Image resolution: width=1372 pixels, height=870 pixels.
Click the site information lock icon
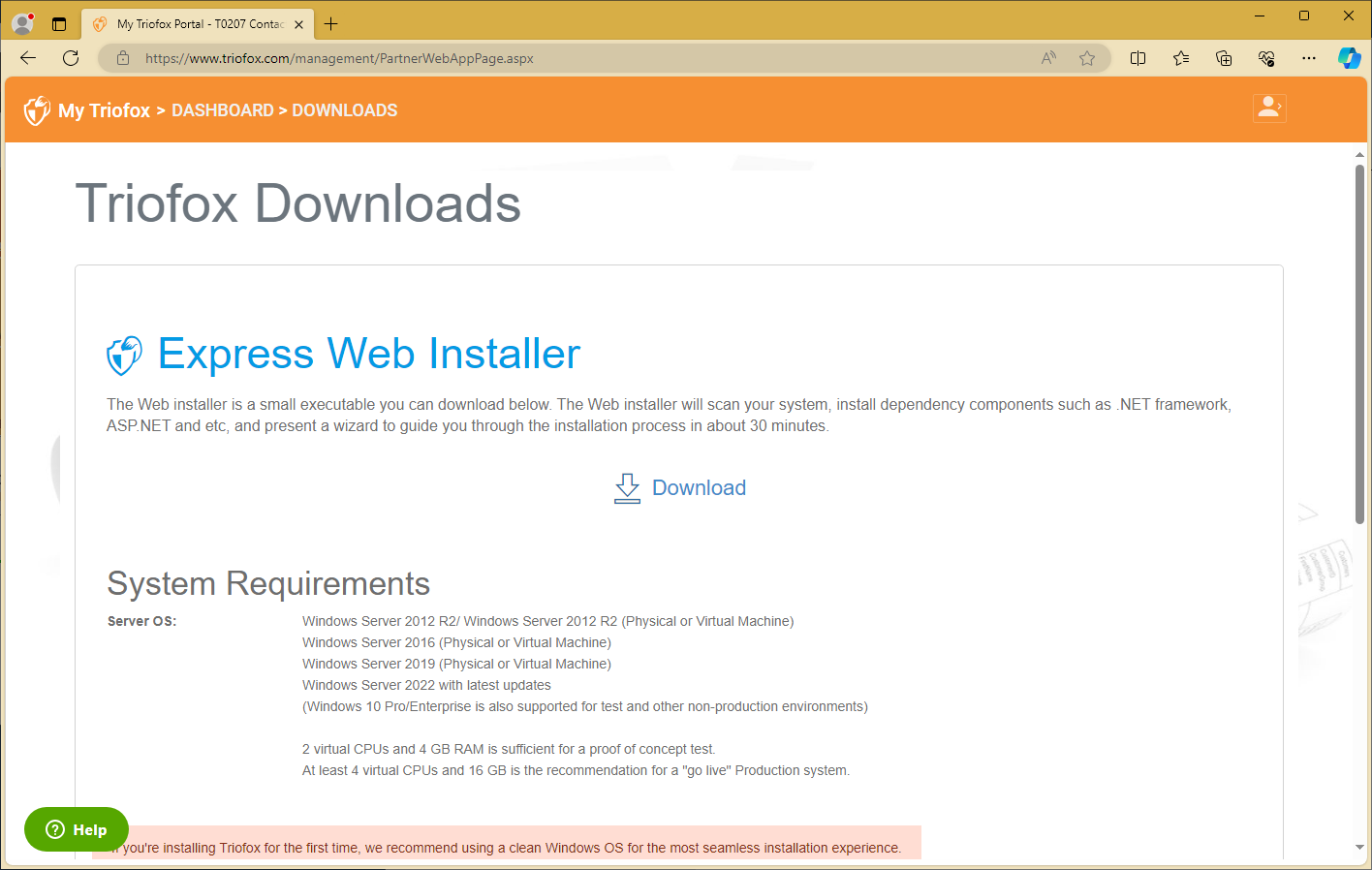pos(122,57)
